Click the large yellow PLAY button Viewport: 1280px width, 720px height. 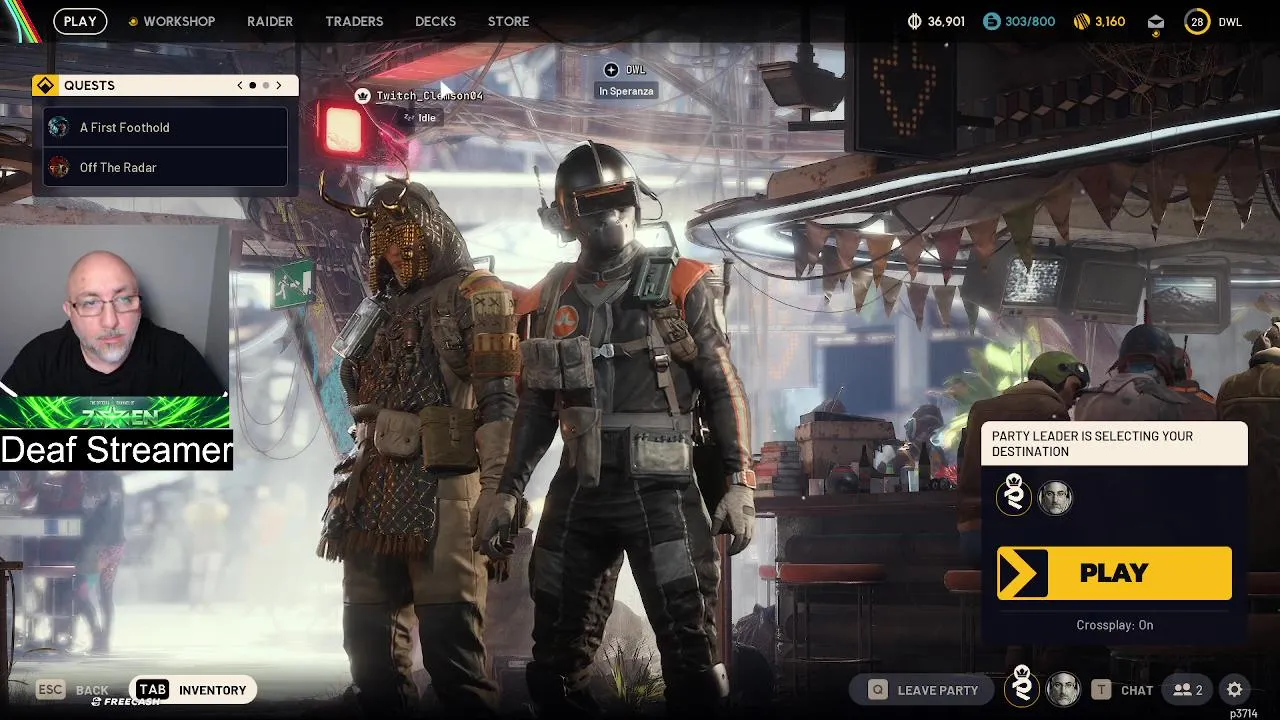pyautogui.click(x=1114, y=573)
